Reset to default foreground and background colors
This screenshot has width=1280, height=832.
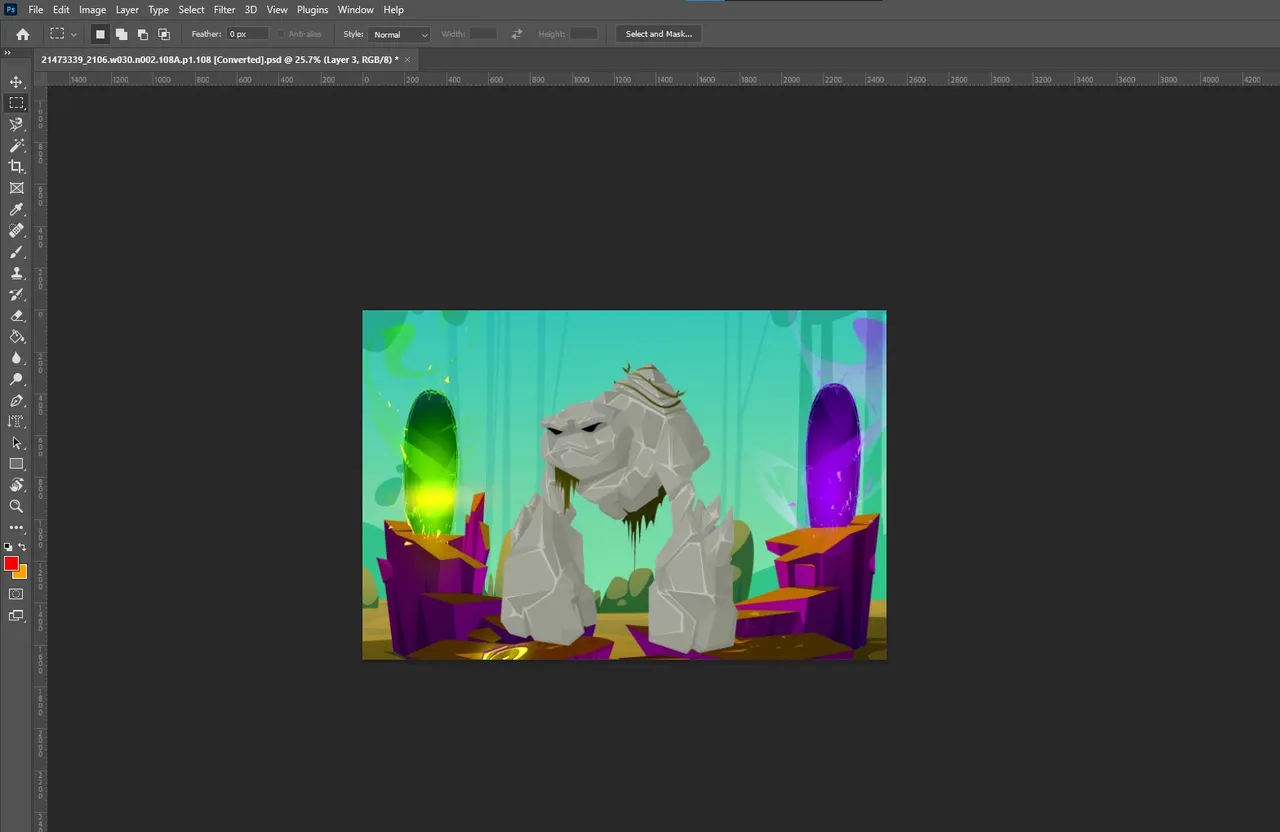coord(8,548)
